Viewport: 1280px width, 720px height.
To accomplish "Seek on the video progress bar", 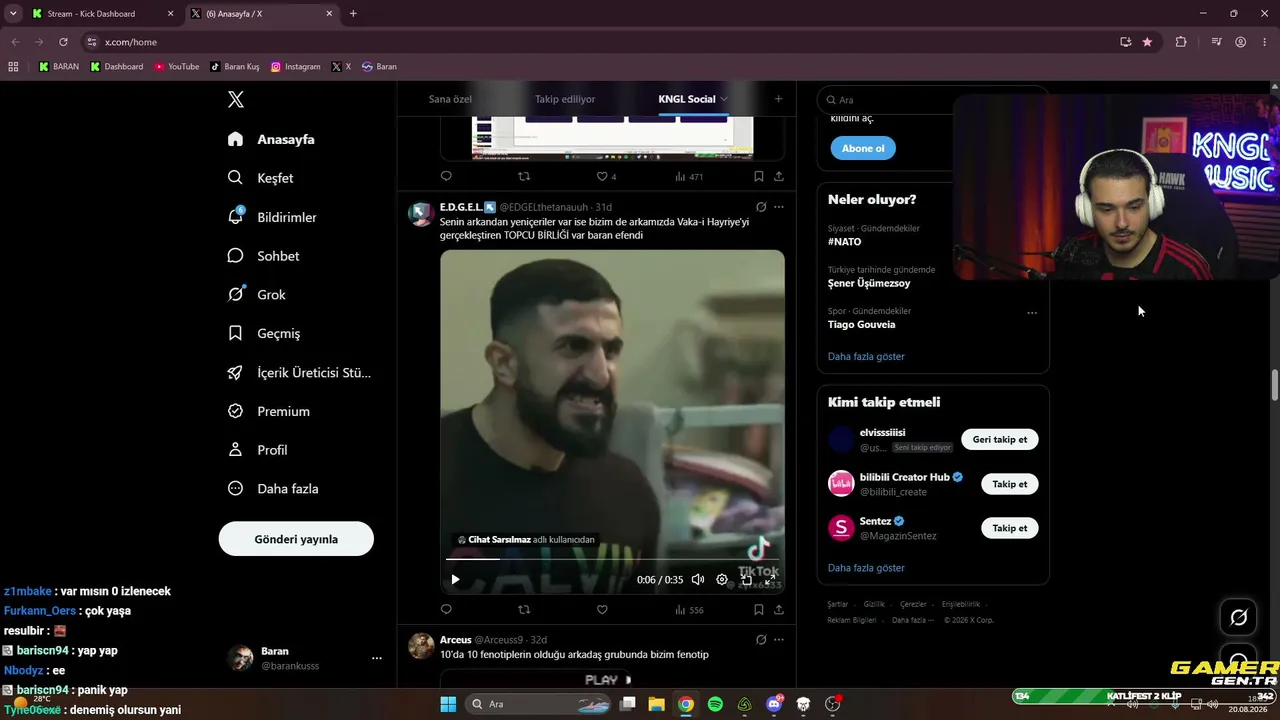I will [x=613, y=559].
